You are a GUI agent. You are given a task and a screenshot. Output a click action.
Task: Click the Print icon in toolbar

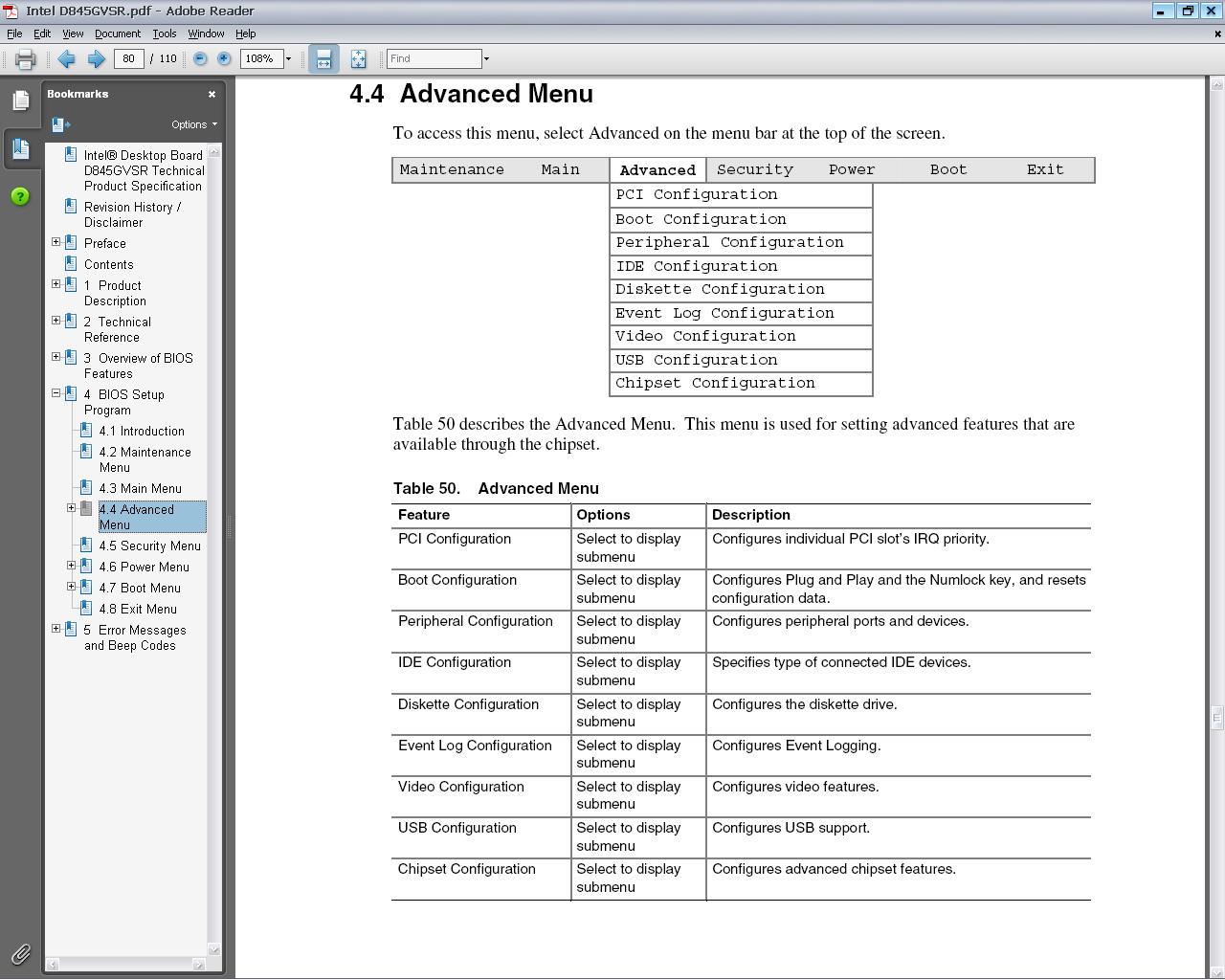point(26,59)
